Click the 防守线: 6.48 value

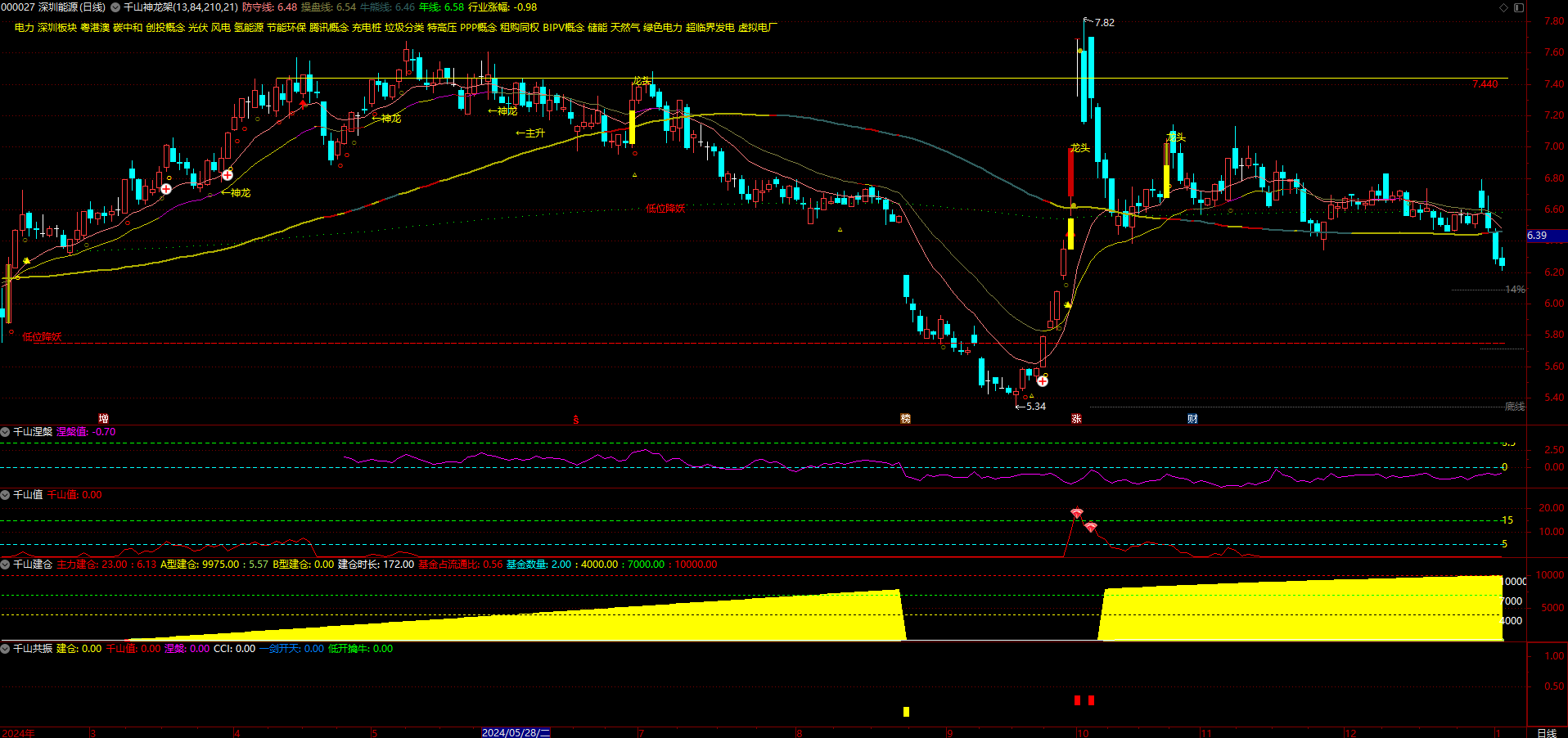coord(269,7)
